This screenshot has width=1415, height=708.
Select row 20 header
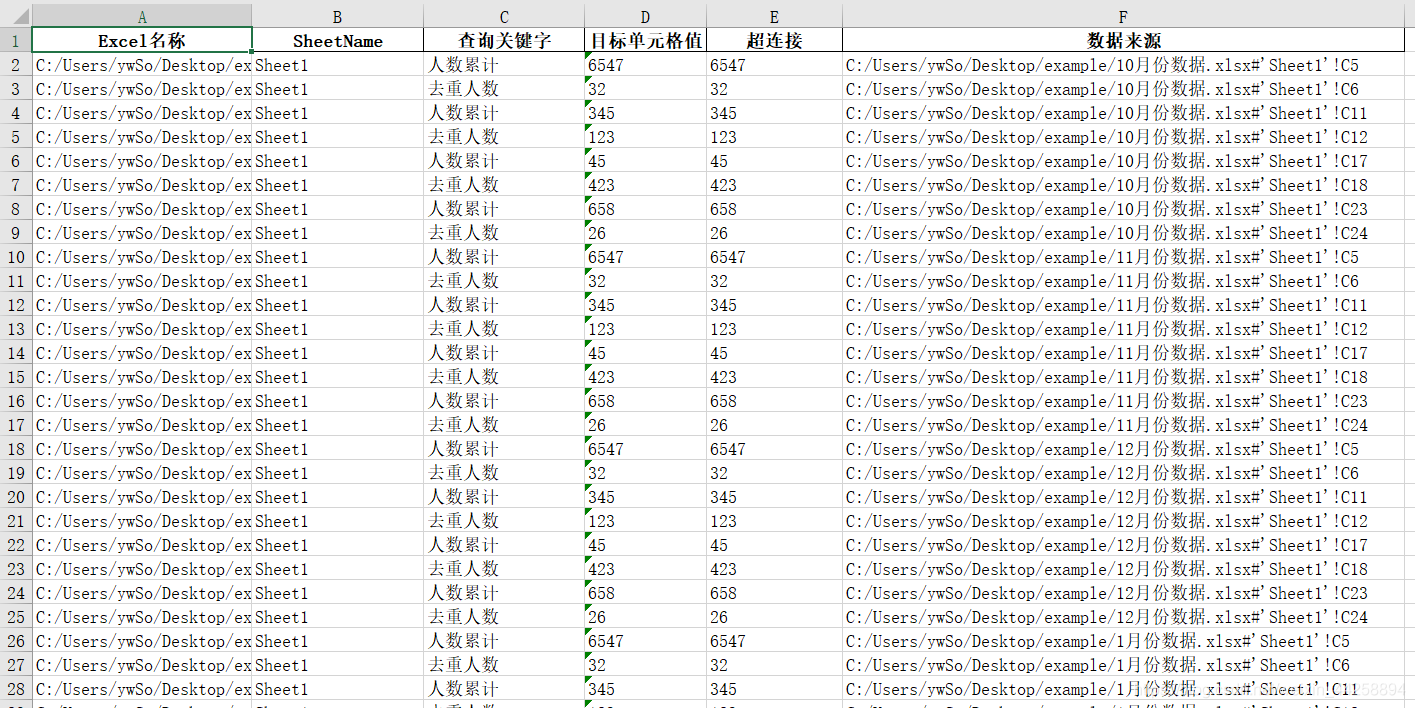(x=16, y=497)
